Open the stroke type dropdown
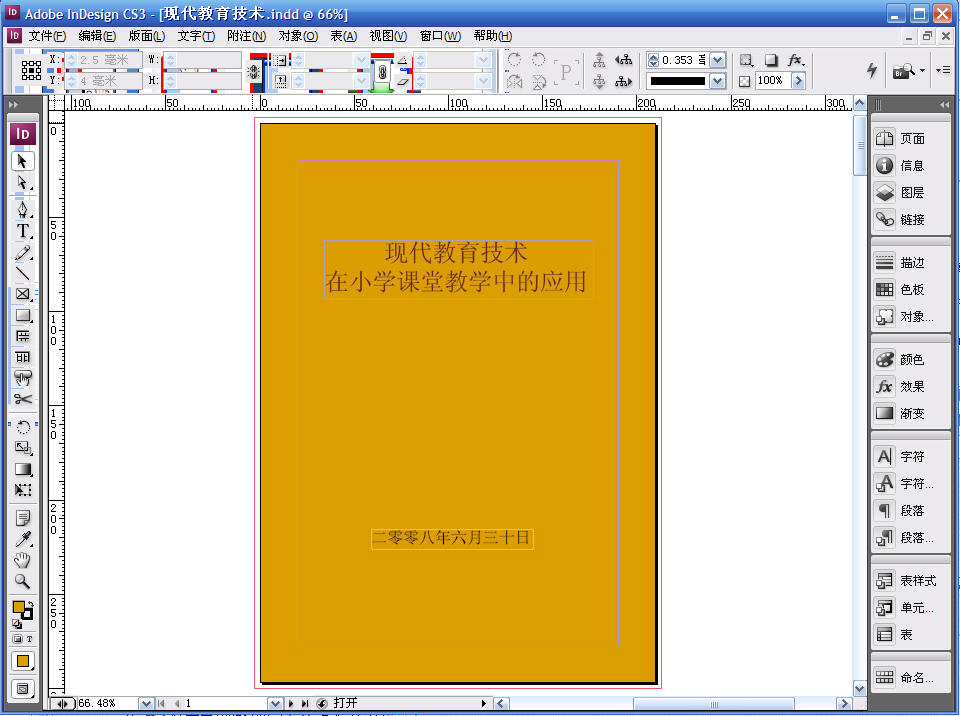Screen dimensions: 960x716 coord(718,81)
